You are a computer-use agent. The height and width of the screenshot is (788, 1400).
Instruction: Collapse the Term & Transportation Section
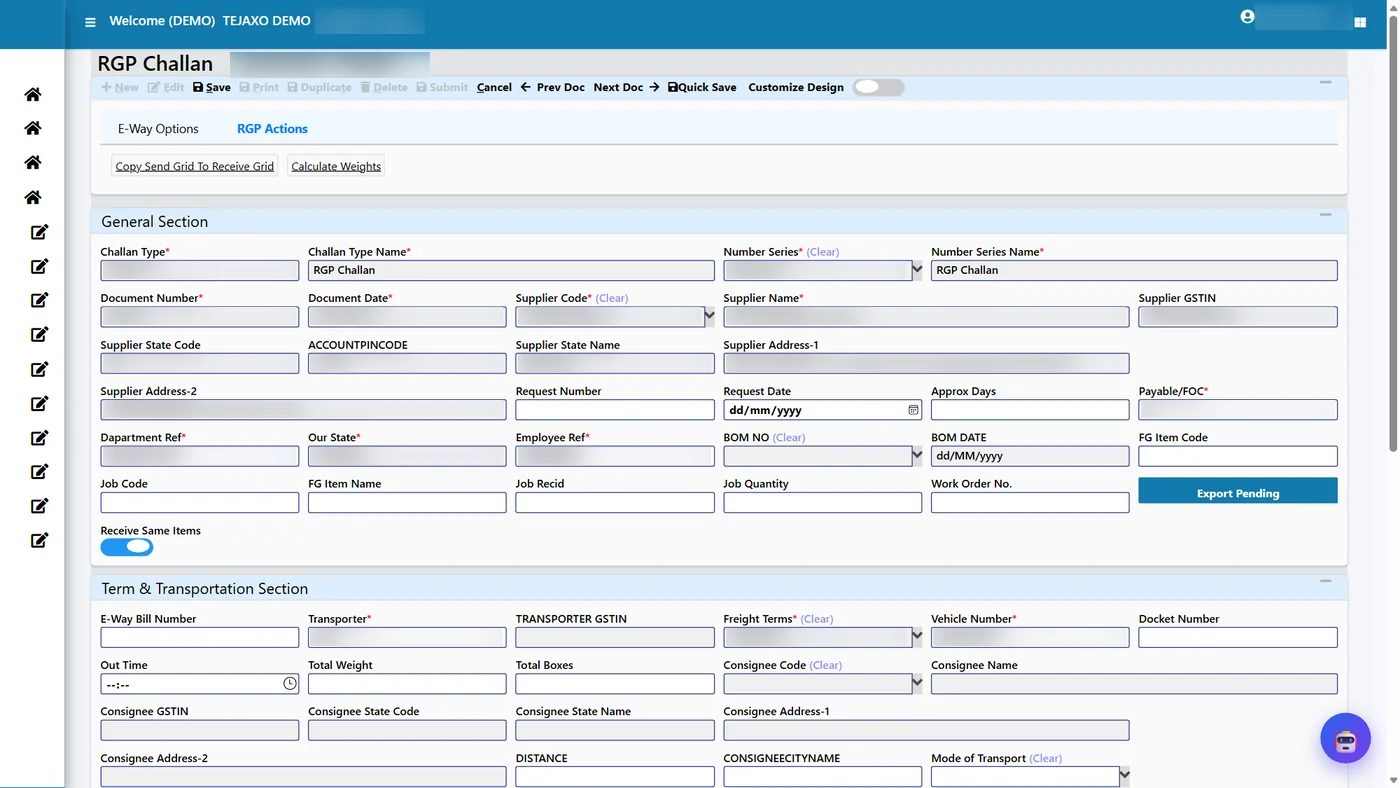click(x=1325, y=582)
